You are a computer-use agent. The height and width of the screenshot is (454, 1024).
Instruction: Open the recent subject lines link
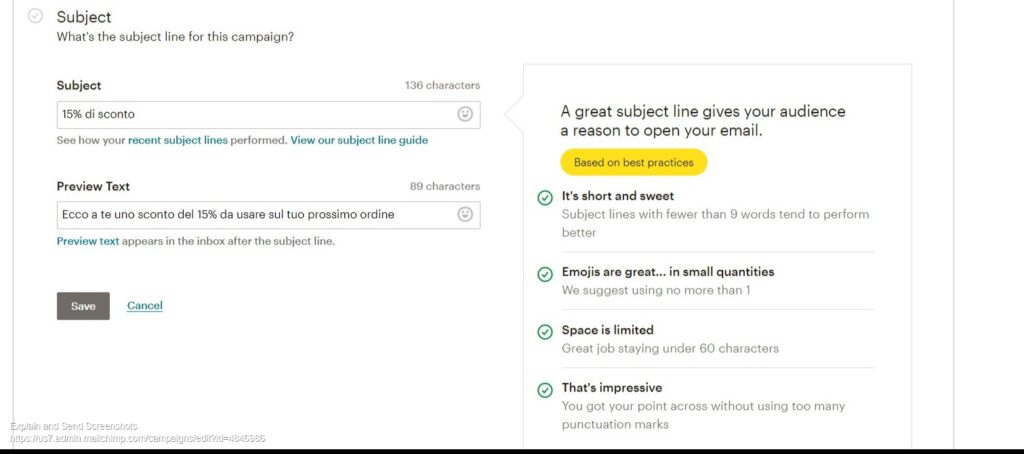[x=178, y=140]
